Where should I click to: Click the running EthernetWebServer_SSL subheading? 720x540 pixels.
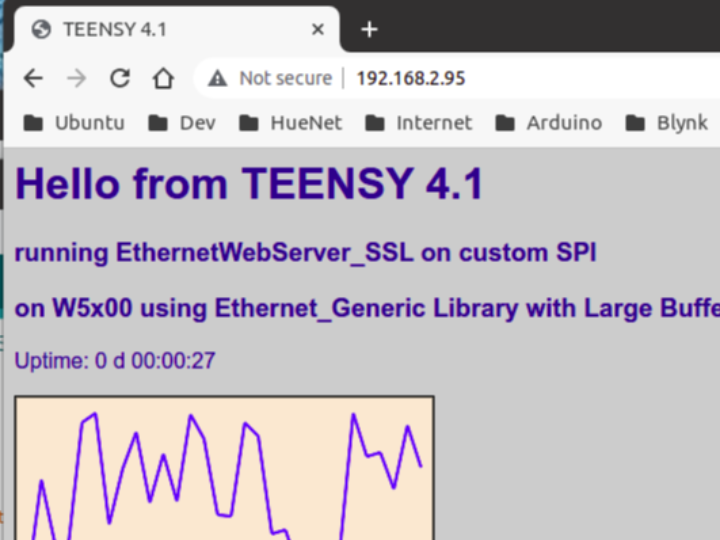[305, 252]
